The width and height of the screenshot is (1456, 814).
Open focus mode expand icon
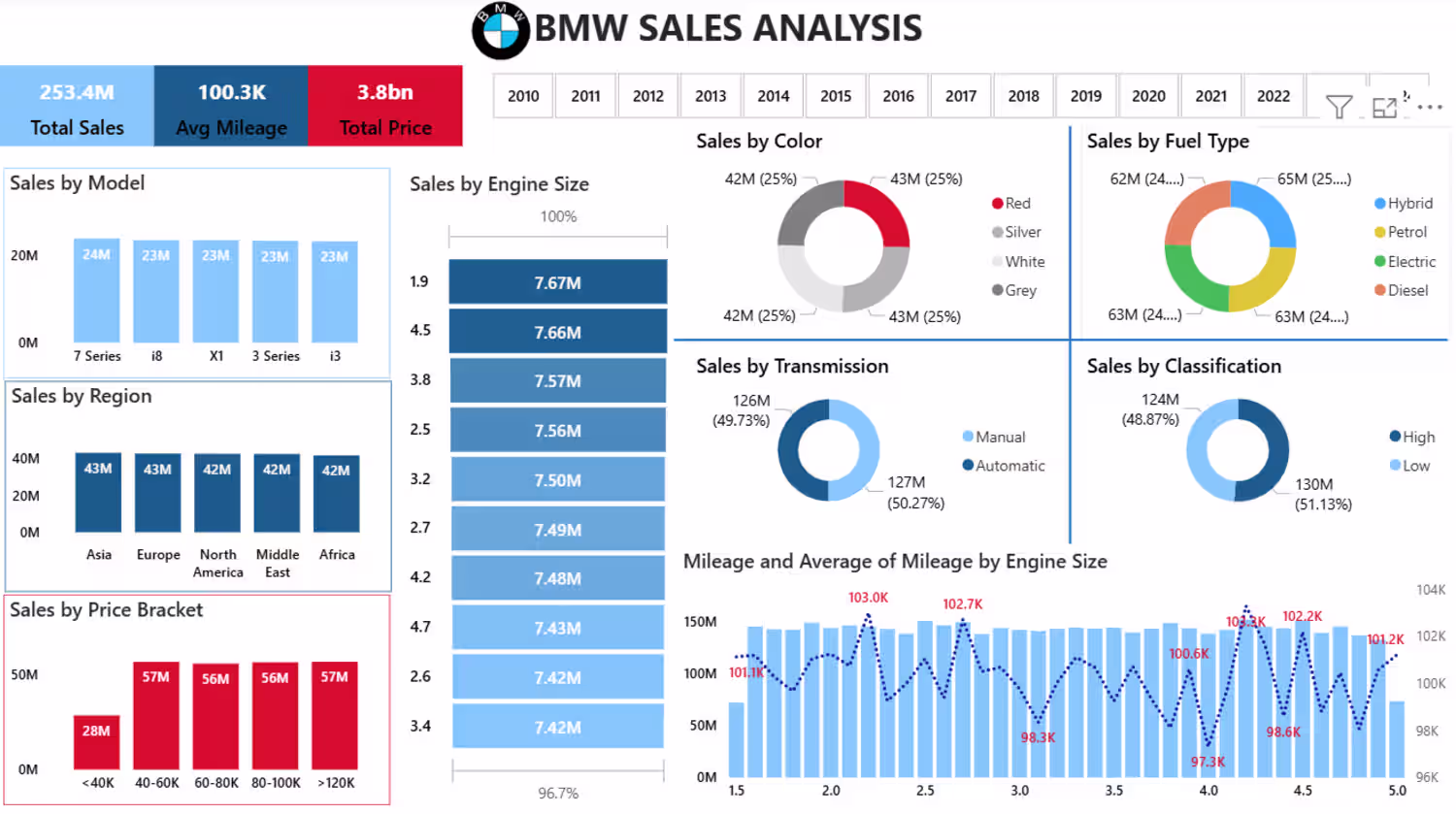click(x=1384, y=108)
